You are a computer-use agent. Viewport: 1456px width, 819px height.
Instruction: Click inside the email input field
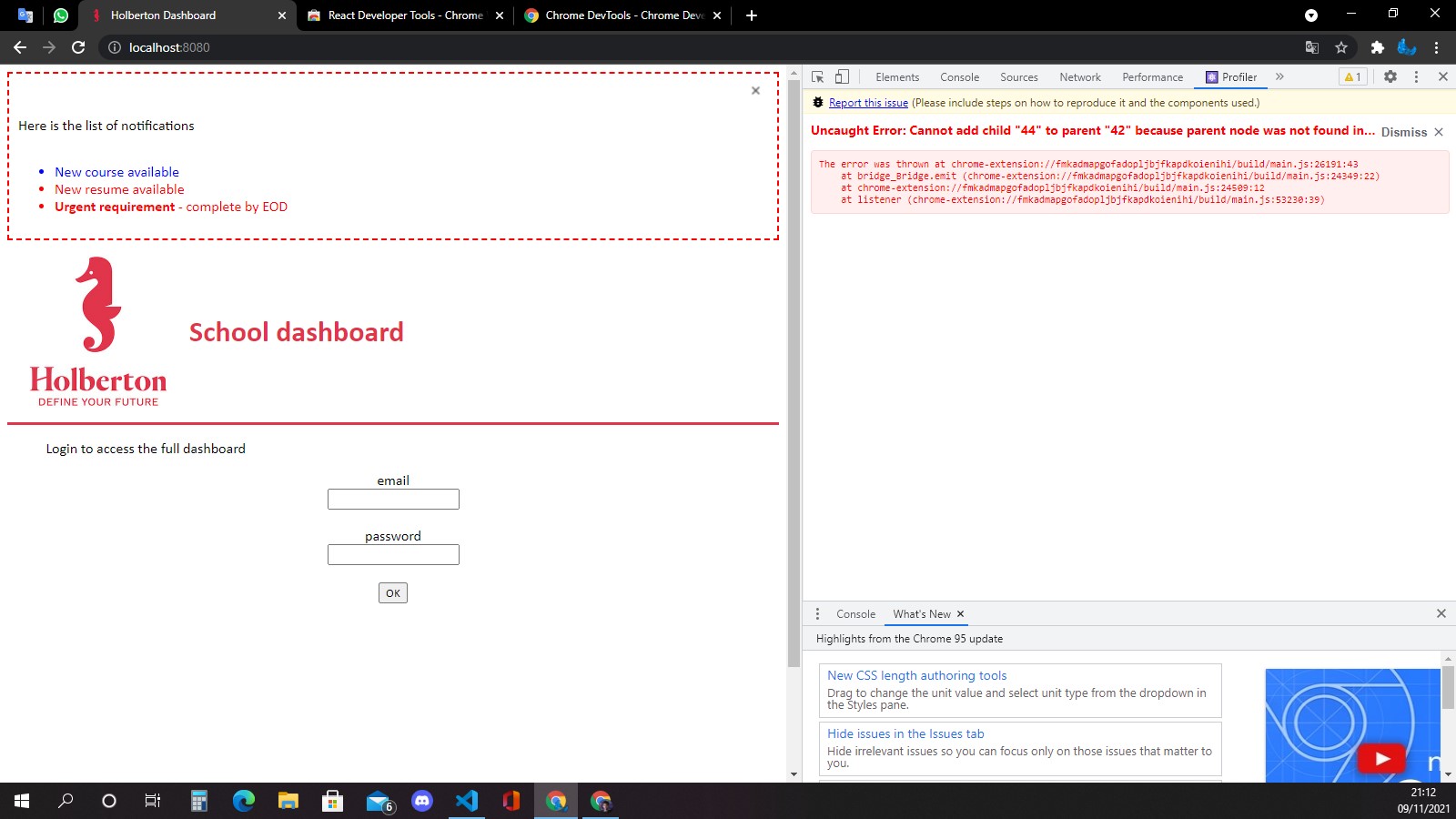click(x=393, y=499)
